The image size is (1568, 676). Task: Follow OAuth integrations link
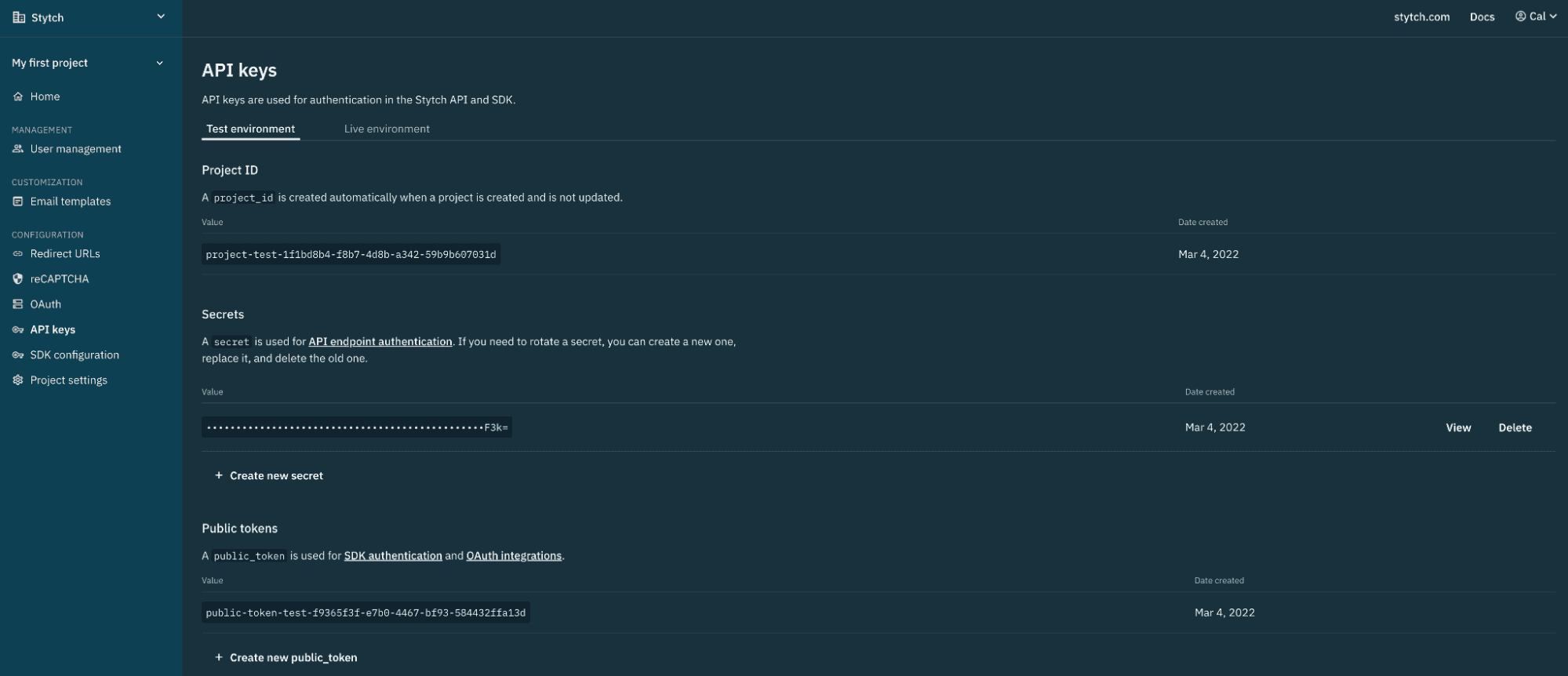click(x=514, y=556)
